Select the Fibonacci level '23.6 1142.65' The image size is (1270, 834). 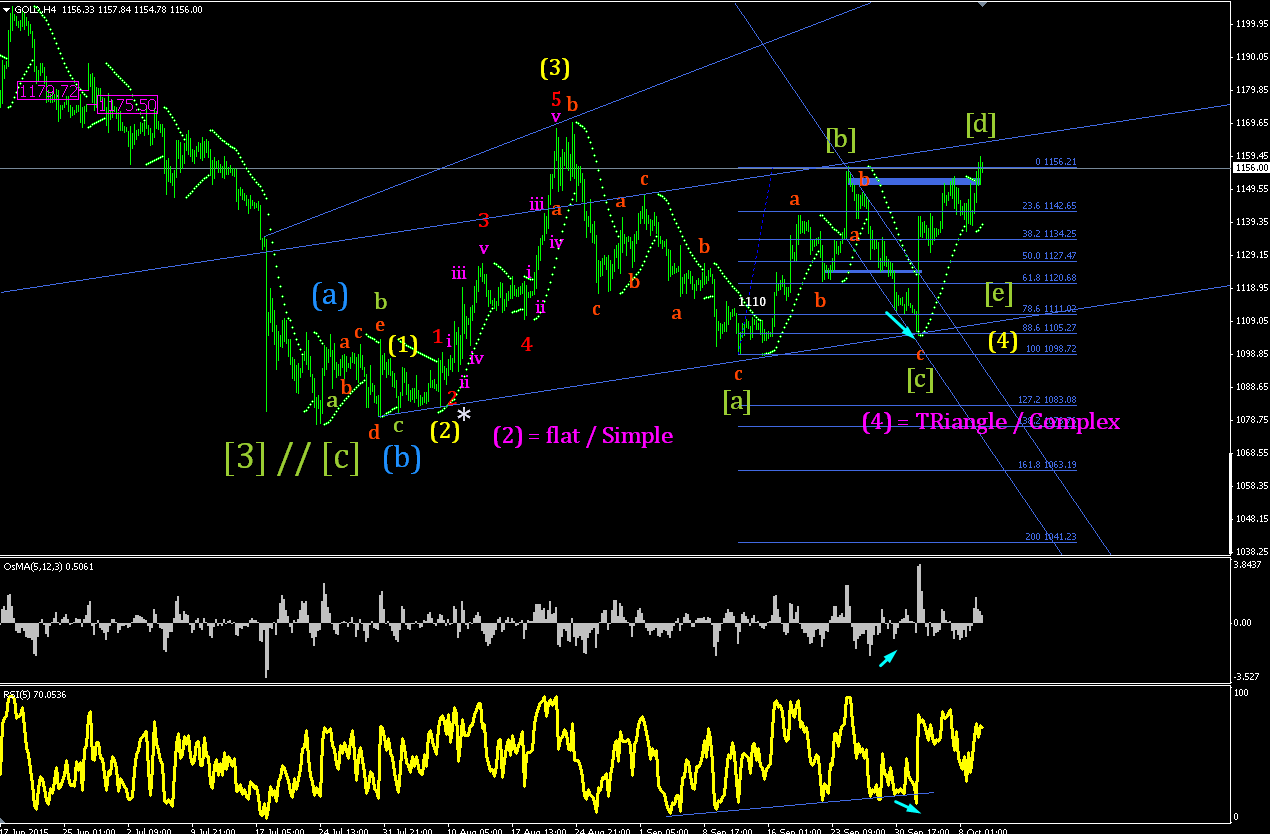(1049, 206)
